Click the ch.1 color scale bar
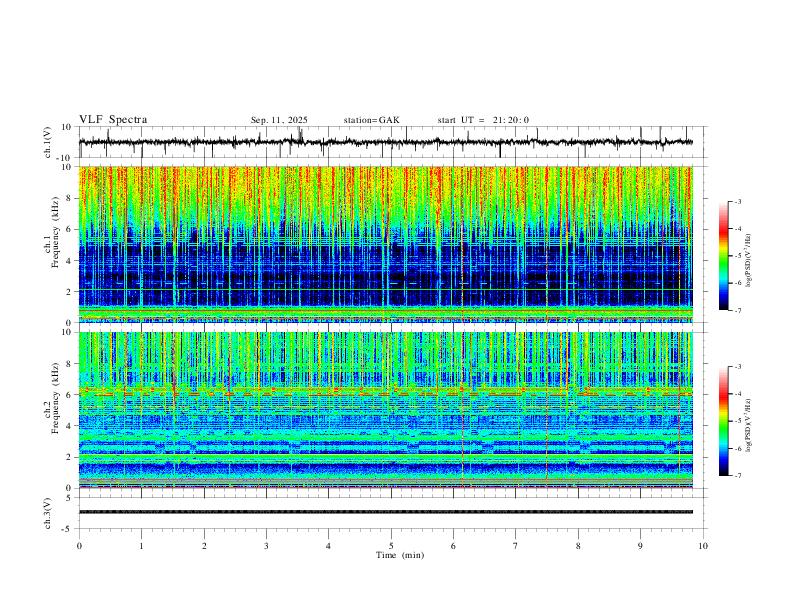This screenshot has width=792, height=612. tap(724, 256)
